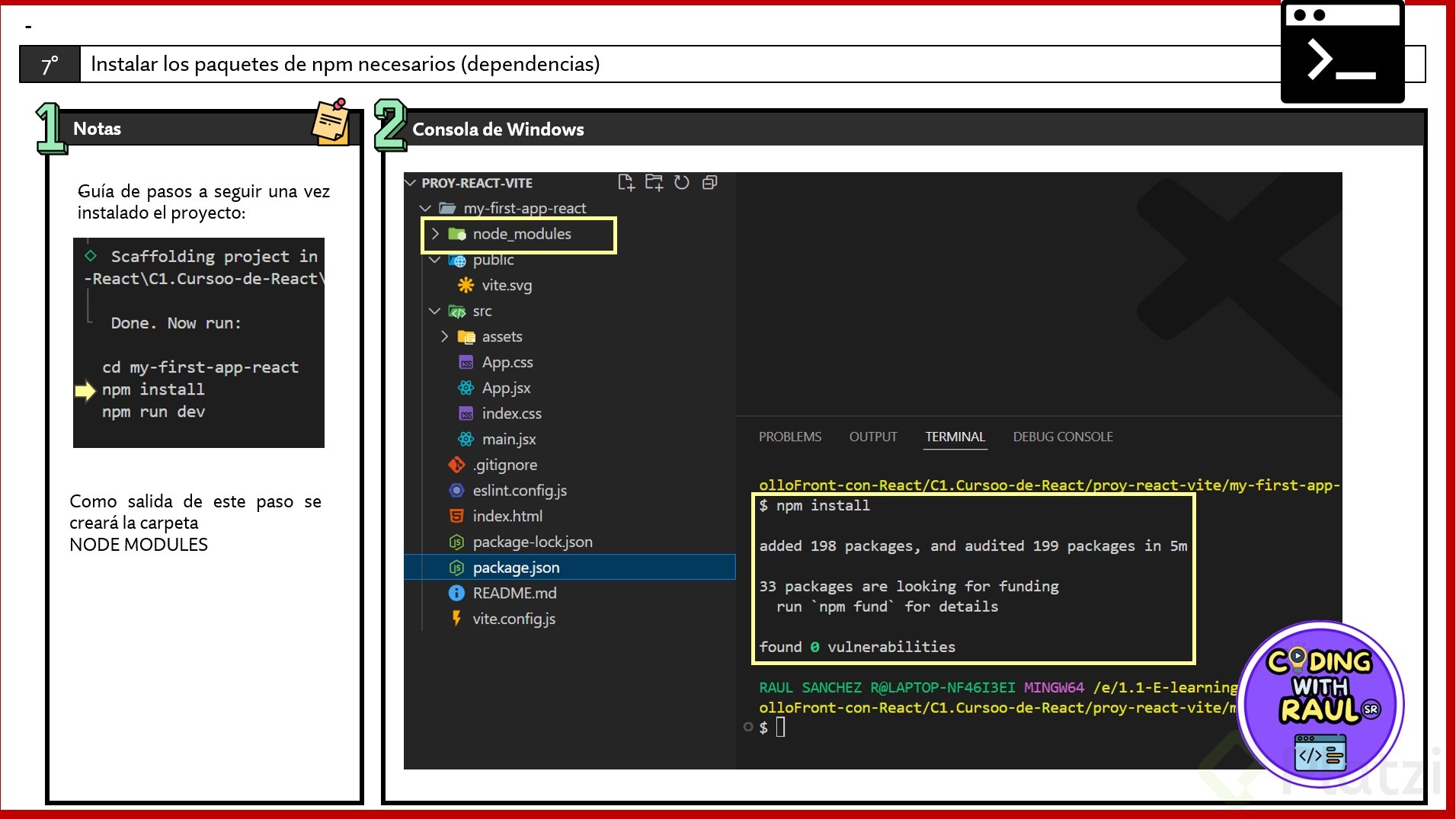The image size is (1456, 819).
Task: Click the 'Scaffolding project in' line in notes
Action: 214,256
